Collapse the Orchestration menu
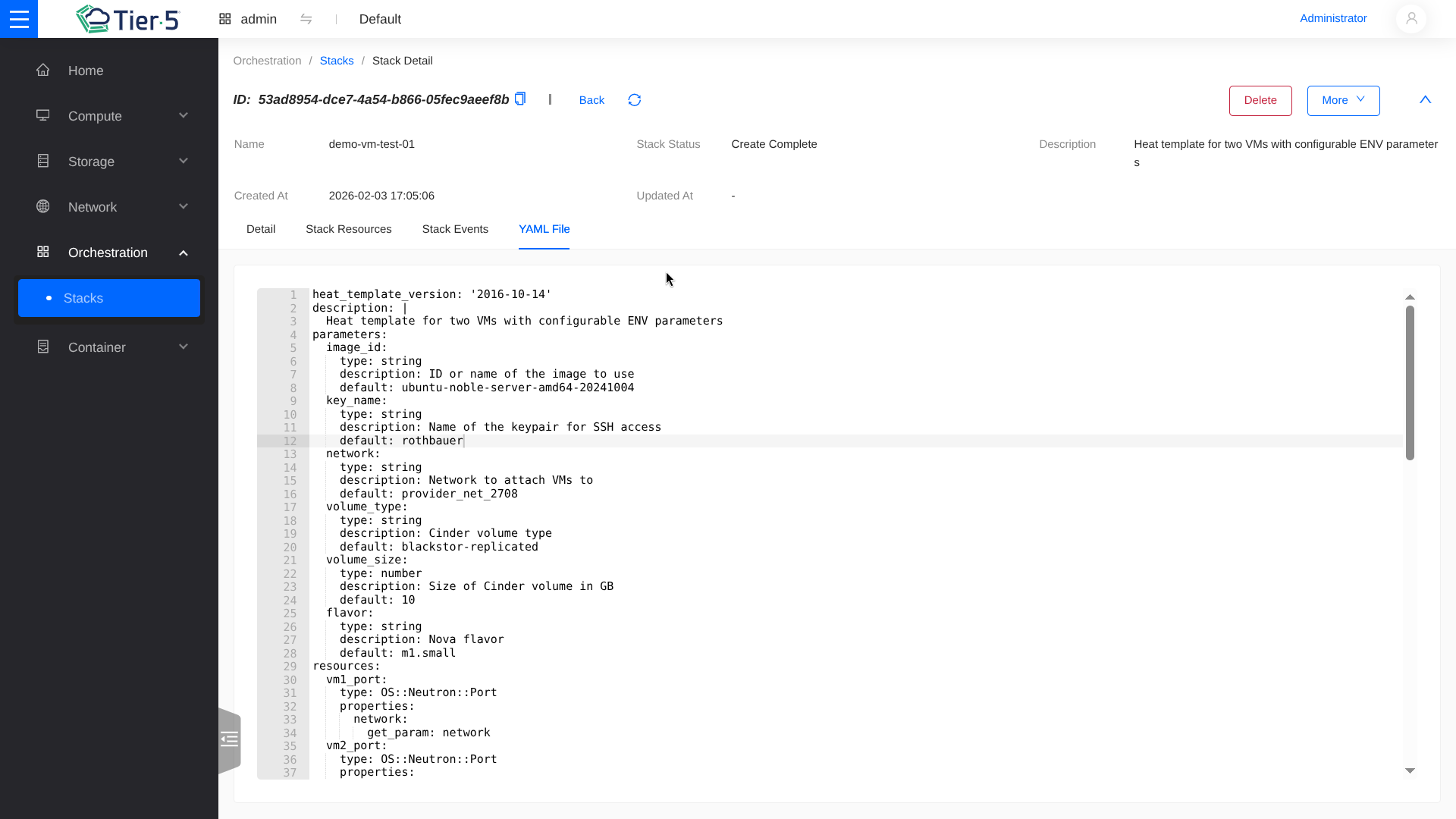 pos(184,253)
